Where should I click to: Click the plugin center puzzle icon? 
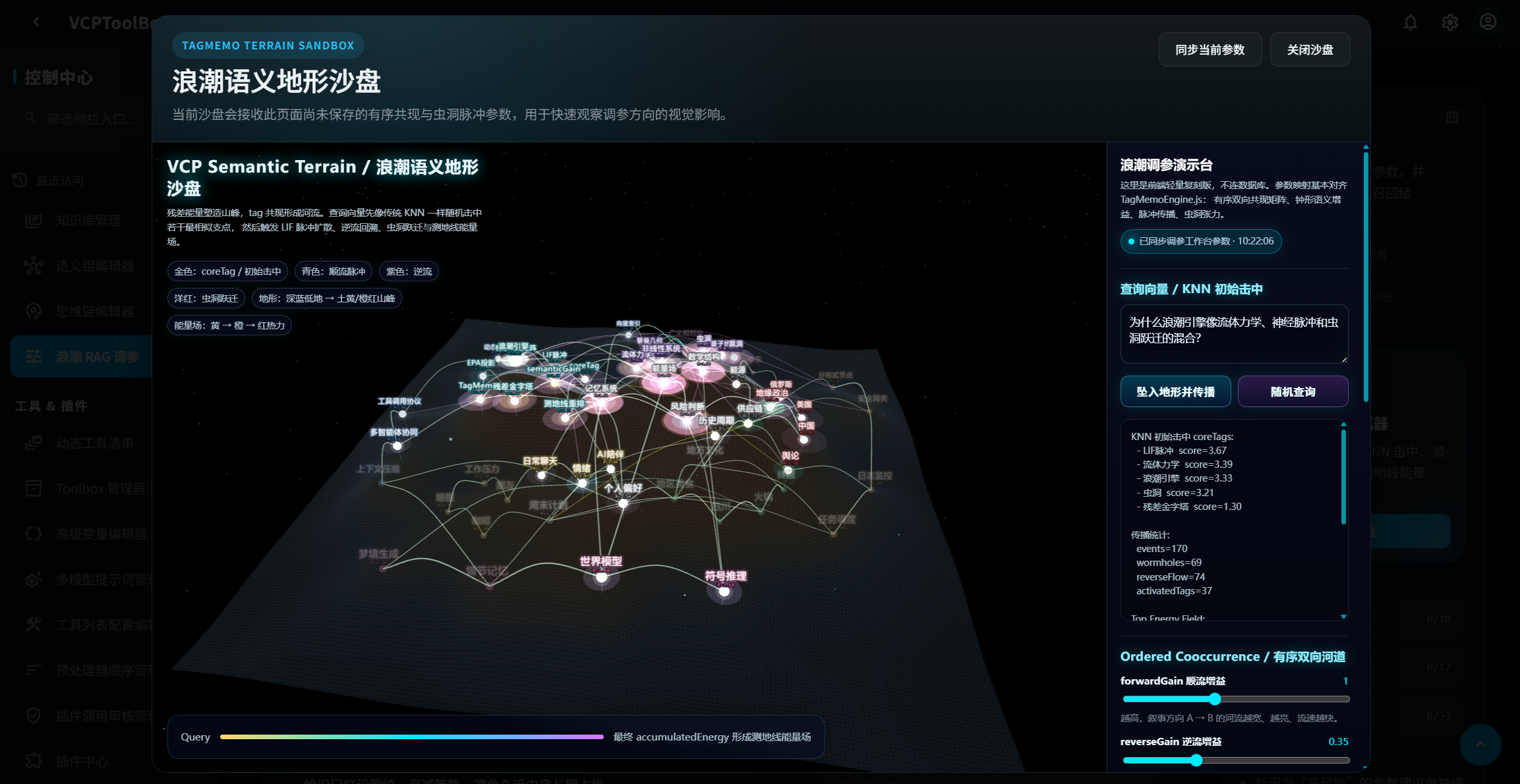coord(34,761)
